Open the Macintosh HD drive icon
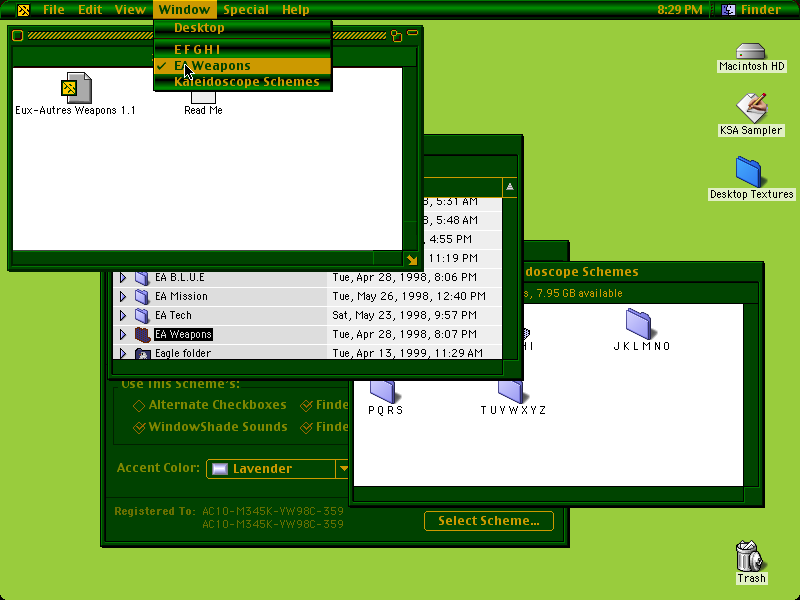800x600 pixels. pyautogui.click(x=751, y=51)
